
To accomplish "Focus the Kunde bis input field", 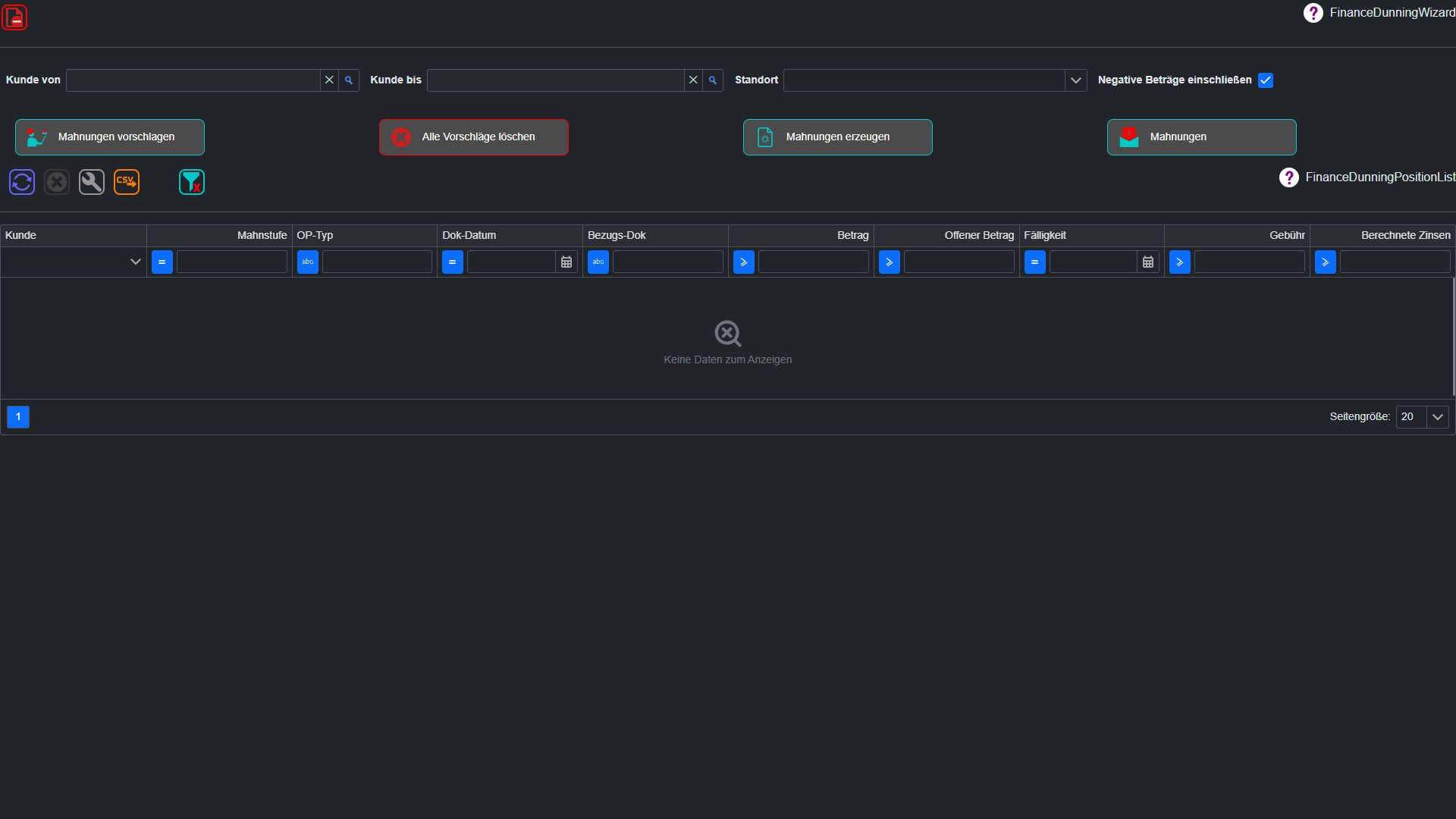I will point(556,80).
